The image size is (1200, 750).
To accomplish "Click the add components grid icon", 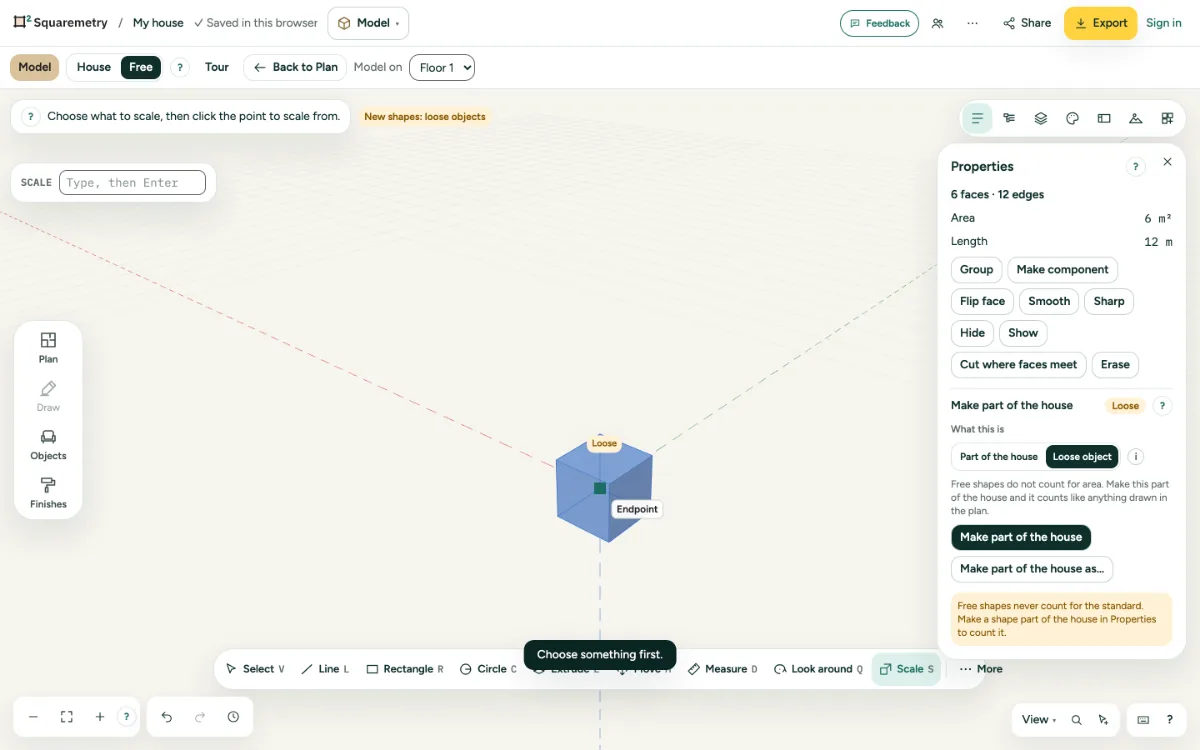I will tap(1167, 118).
